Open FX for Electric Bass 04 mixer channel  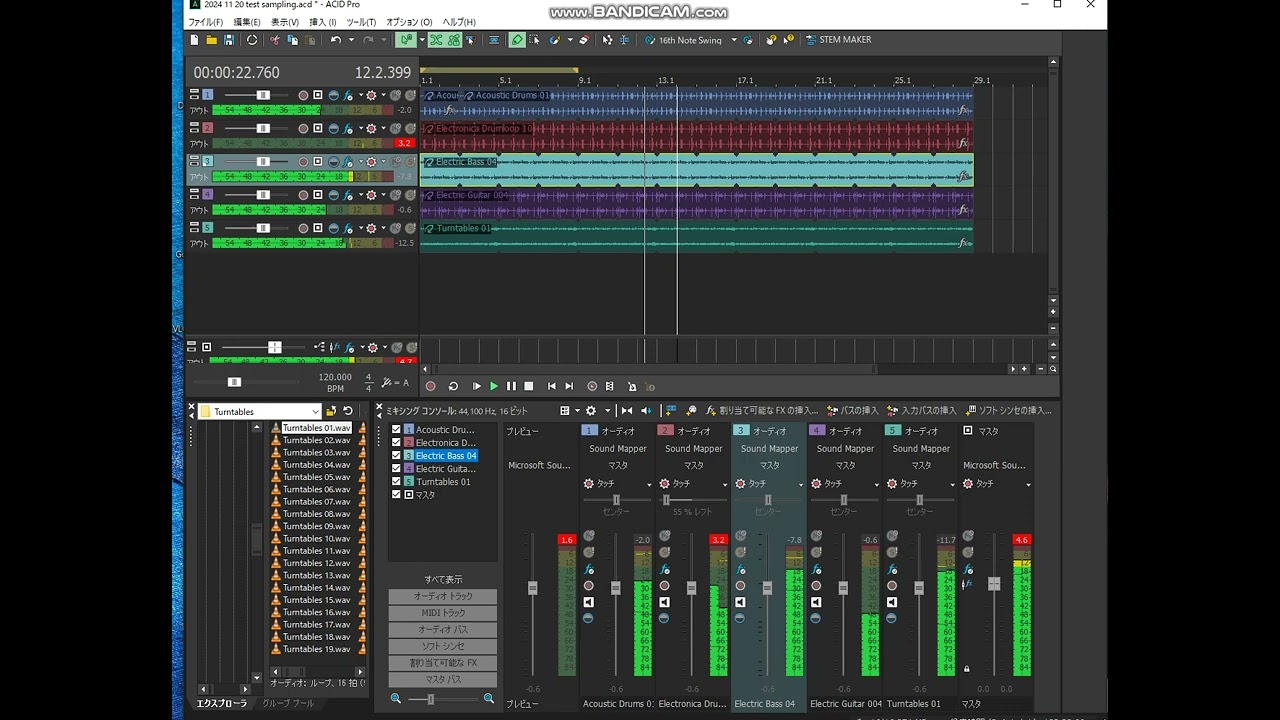tap(740, 569)
